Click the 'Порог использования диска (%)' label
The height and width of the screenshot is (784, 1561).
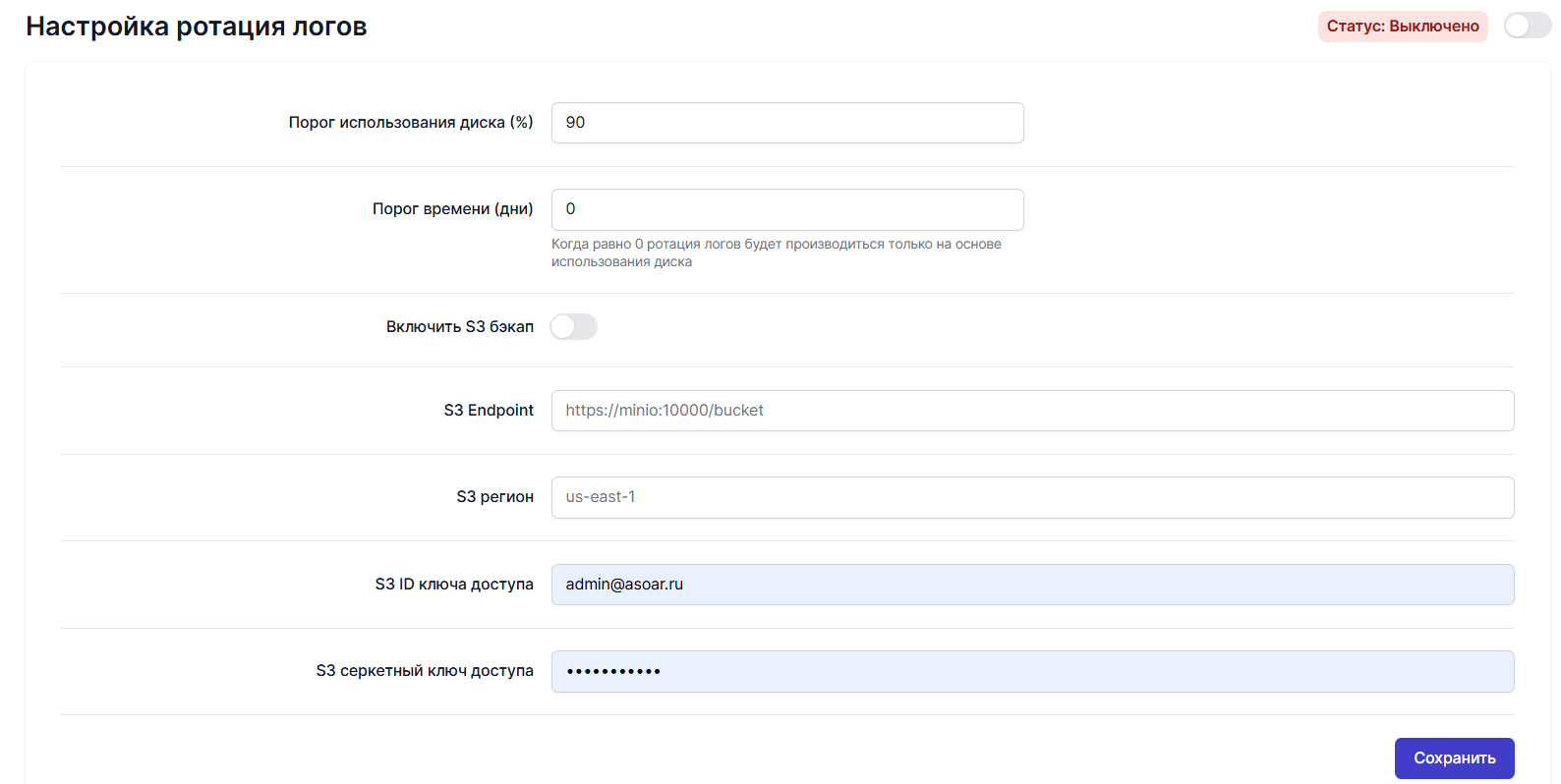tap(410, 123)
